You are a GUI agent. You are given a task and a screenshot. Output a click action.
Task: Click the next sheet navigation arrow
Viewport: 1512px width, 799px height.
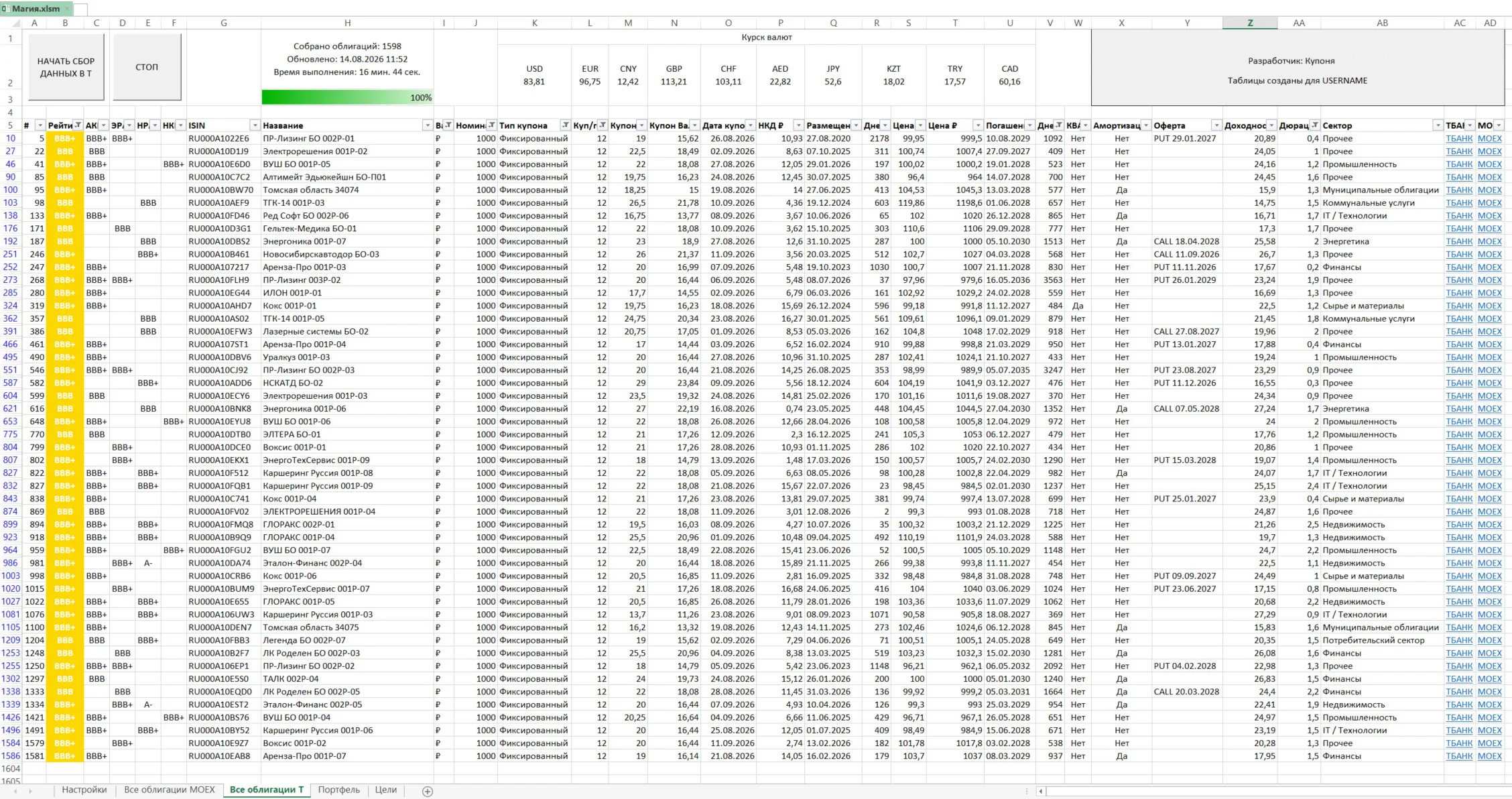[31, 791]
